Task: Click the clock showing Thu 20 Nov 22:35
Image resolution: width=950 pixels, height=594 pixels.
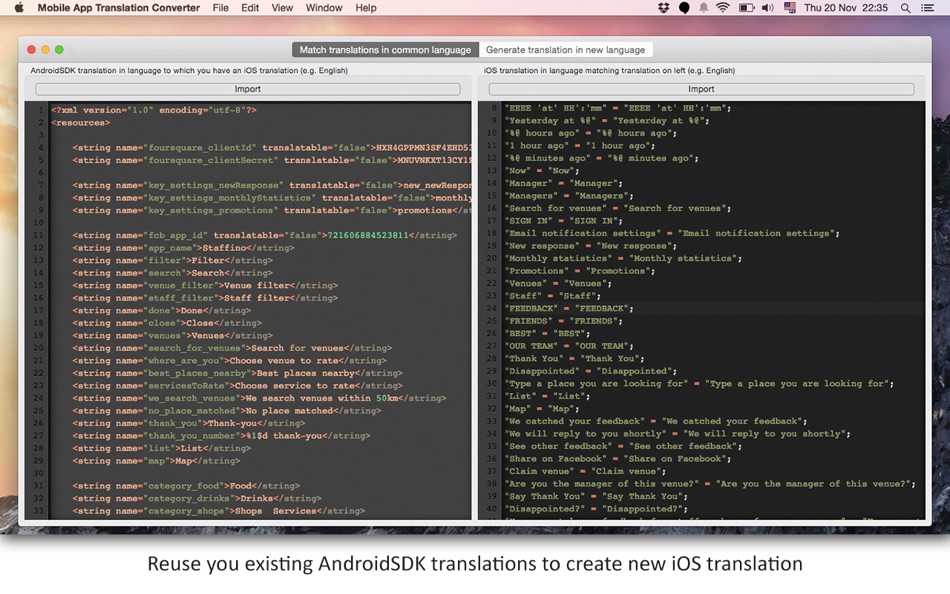Action: [846, 8]
